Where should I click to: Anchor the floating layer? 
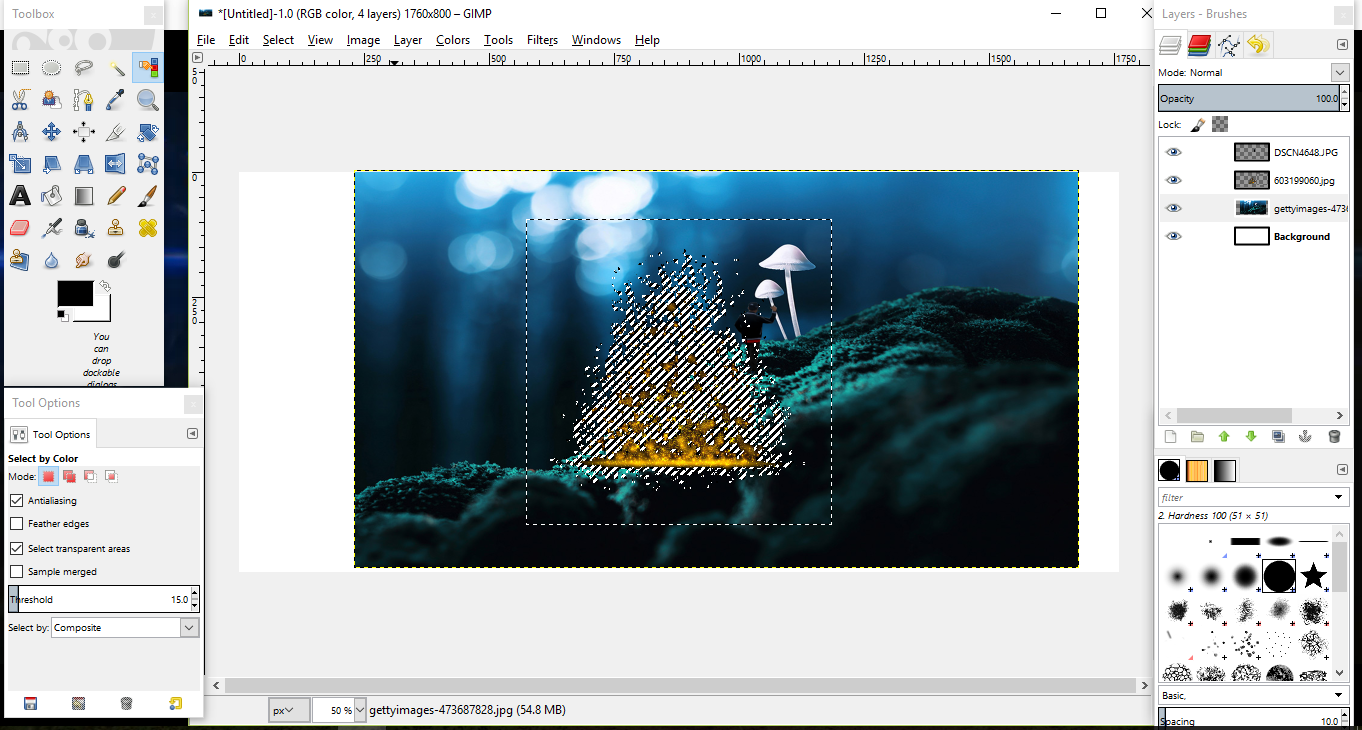(1305, 436)
